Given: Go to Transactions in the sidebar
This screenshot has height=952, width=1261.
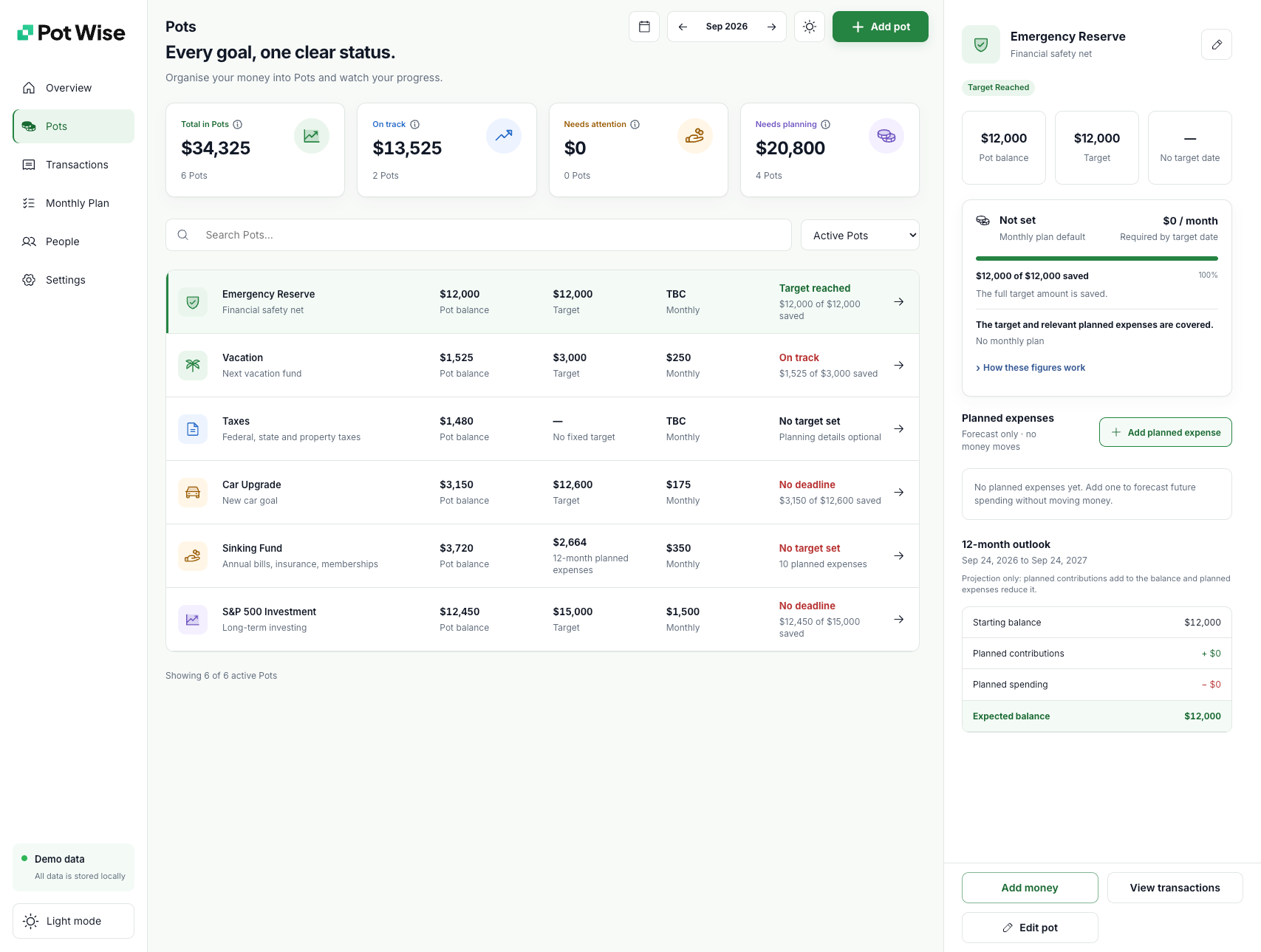Looking at the screenshot, I should pos(73,165).
